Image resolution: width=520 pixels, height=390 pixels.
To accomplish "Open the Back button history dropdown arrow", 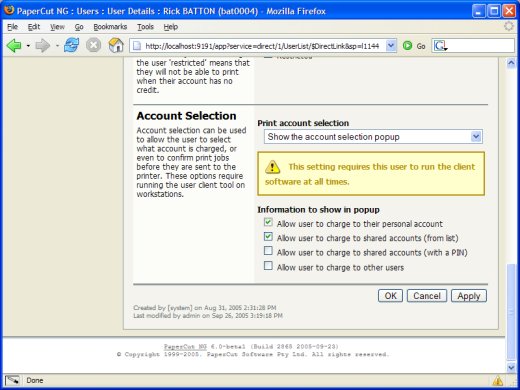I will click(28, 46).
